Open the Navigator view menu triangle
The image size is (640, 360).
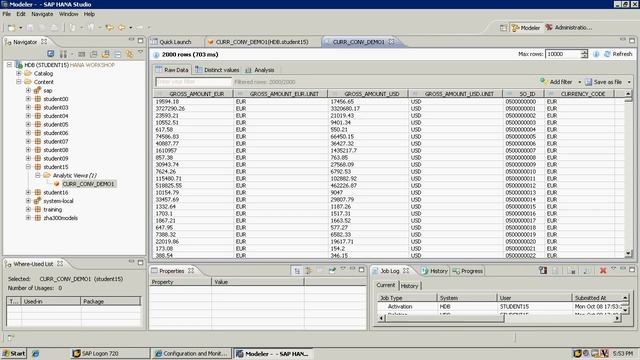click(140, 52)
